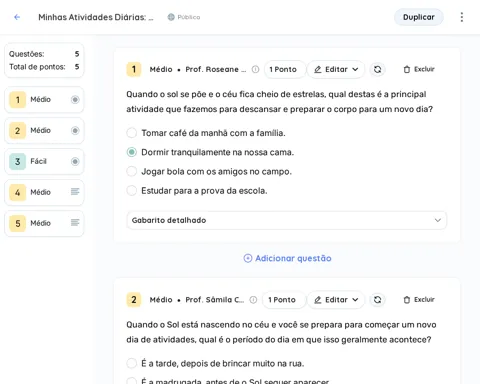Viewport: 480px width, 384px height.
Task: Click number badge 2 in question card
Action: pos(134,300)
